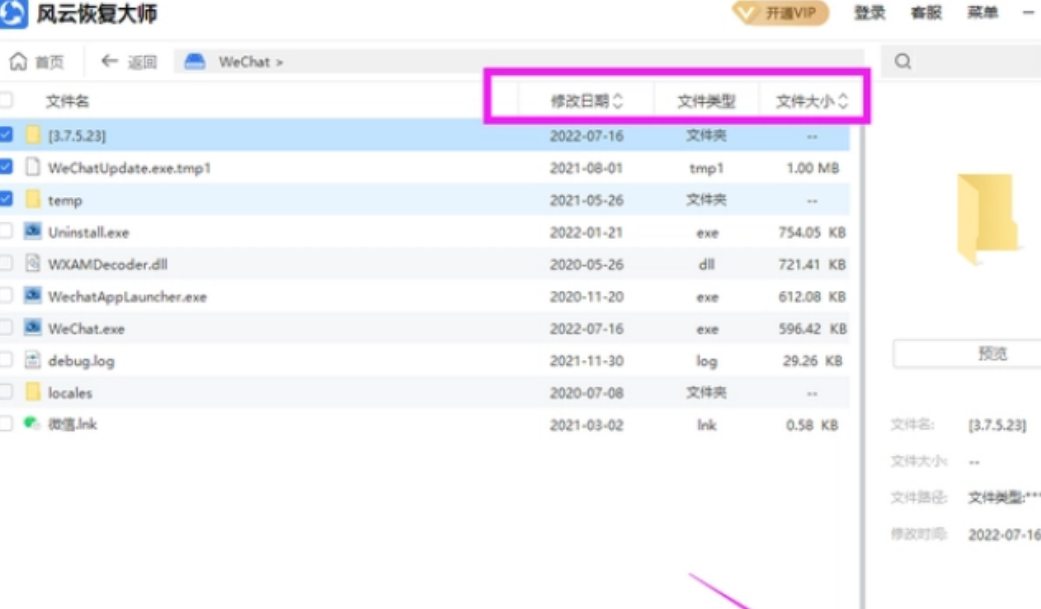This screenshot has height=609, width=1041.
Task: Click the back arrow icon
Action: pyautogui.click(x=109, y=61)
